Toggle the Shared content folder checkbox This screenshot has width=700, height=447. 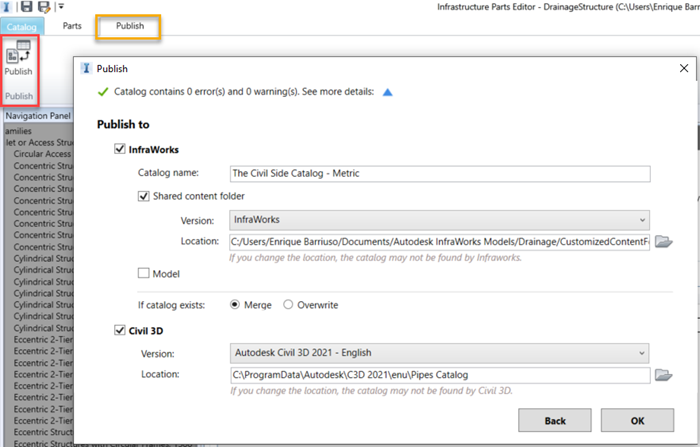click(143, 196)
